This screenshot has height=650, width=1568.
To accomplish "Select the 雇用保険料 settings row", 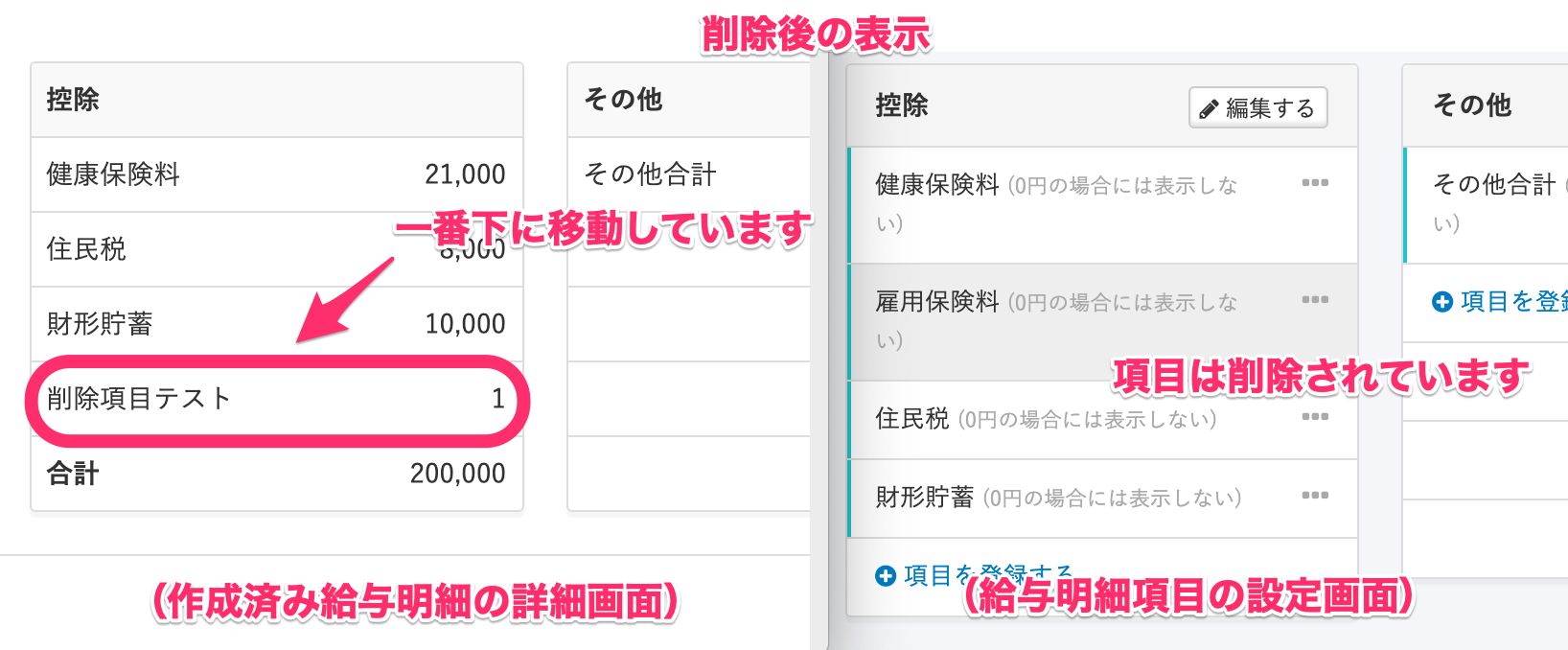I will 1103,321.
